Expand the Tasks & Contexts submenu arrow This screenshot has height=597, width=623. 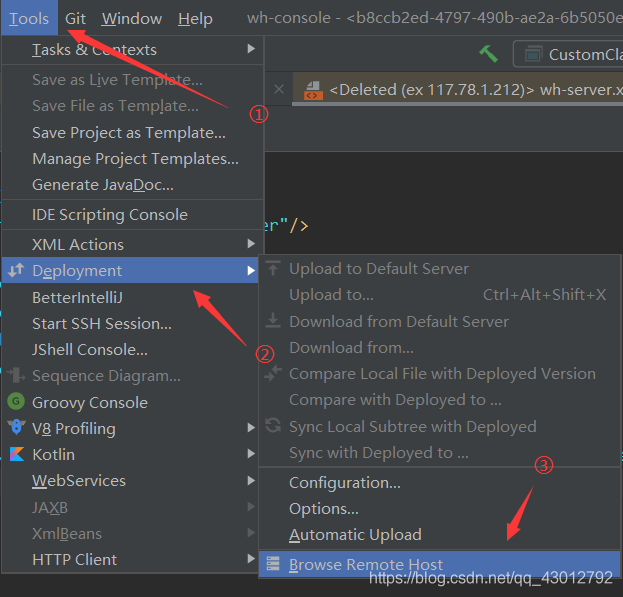coord(251,49)
